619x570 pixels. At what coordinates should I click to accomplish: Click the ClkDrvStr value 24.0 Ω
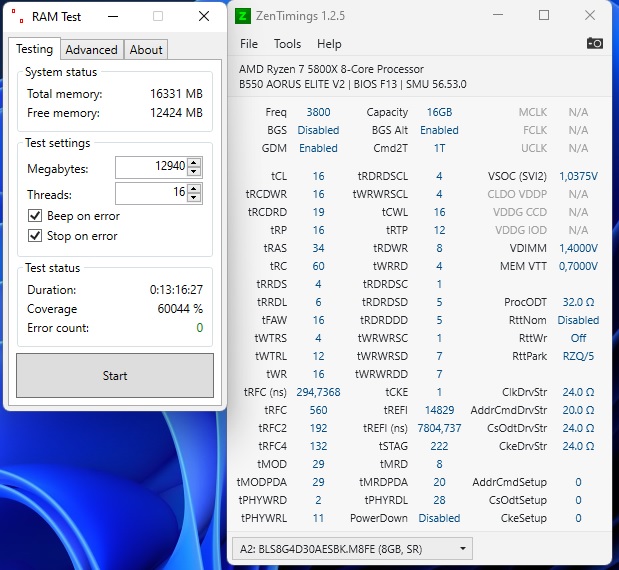click(x=578, y=392)
